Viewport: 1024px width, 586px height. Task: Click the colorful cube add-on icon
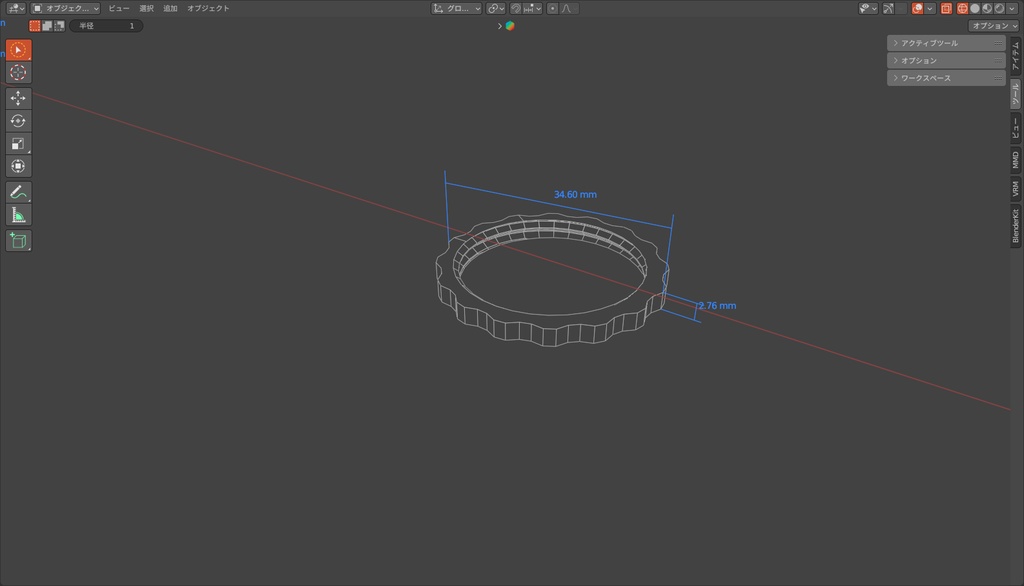click(x=510, y=25)
